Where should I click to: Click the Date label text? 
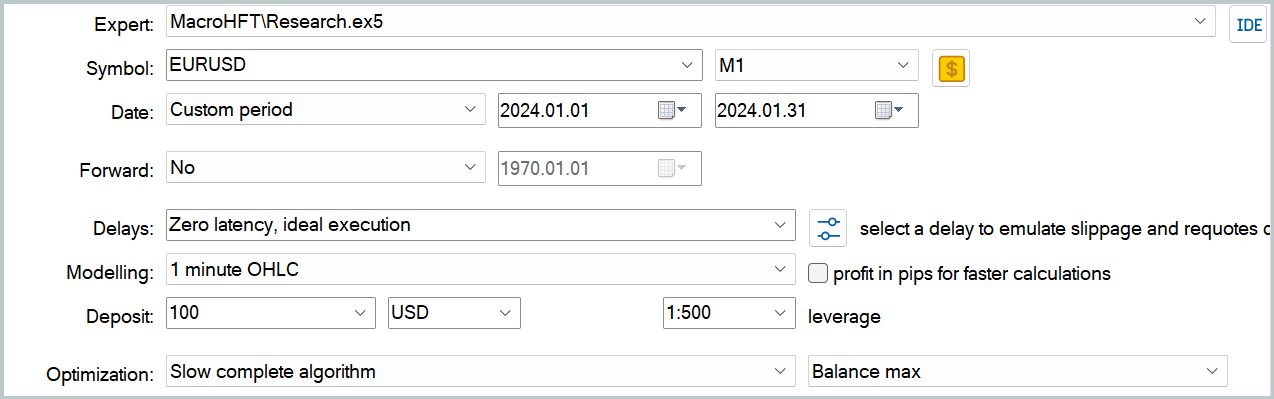pyautogui.click(x=132, y=112)
